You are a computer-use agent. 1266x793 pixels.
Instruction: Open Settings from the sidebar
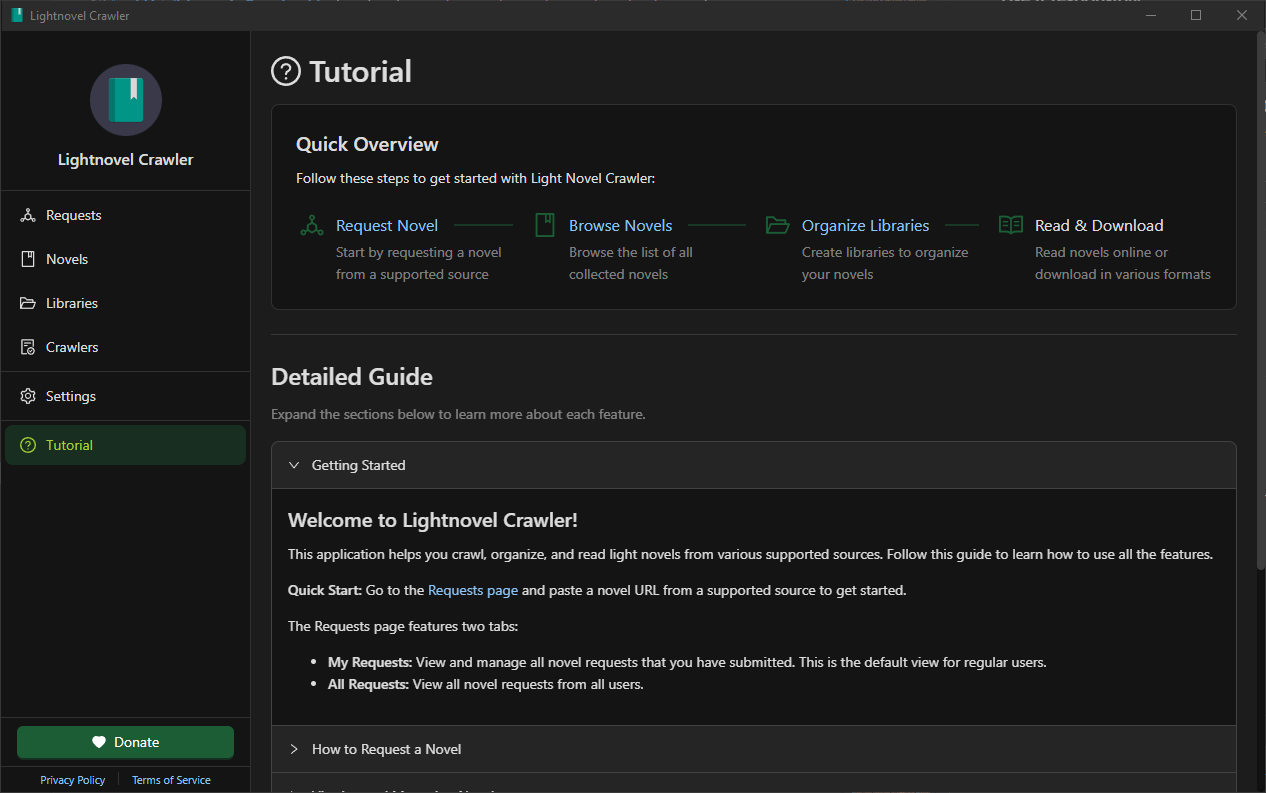coord(125,396)
